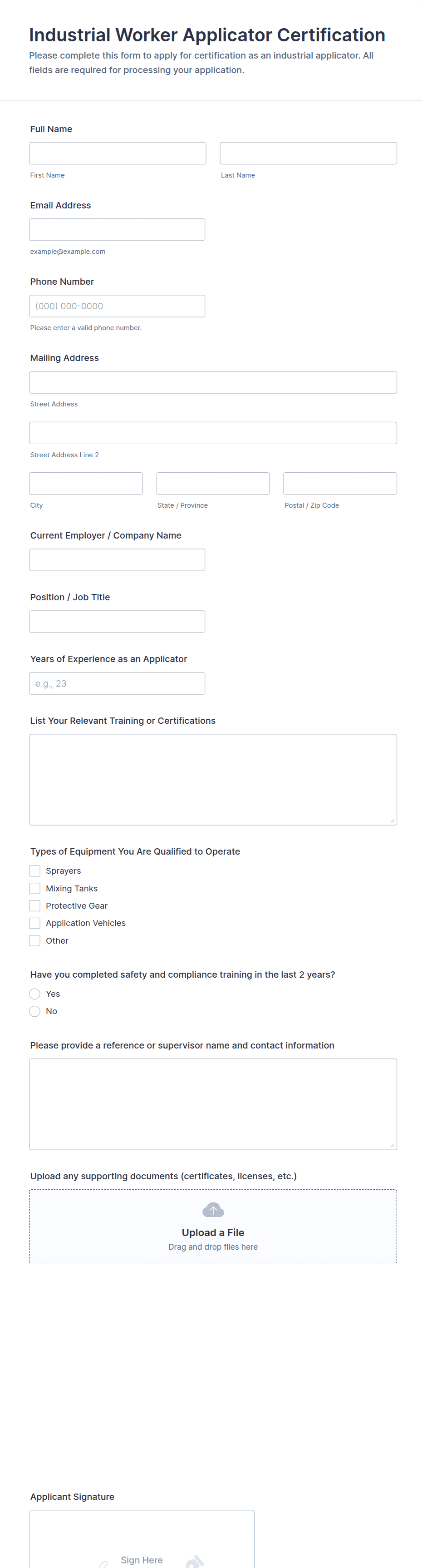Focus the Last Name field
The height and width of the screenshot is (1568, 422).
(x=308, y=153)
